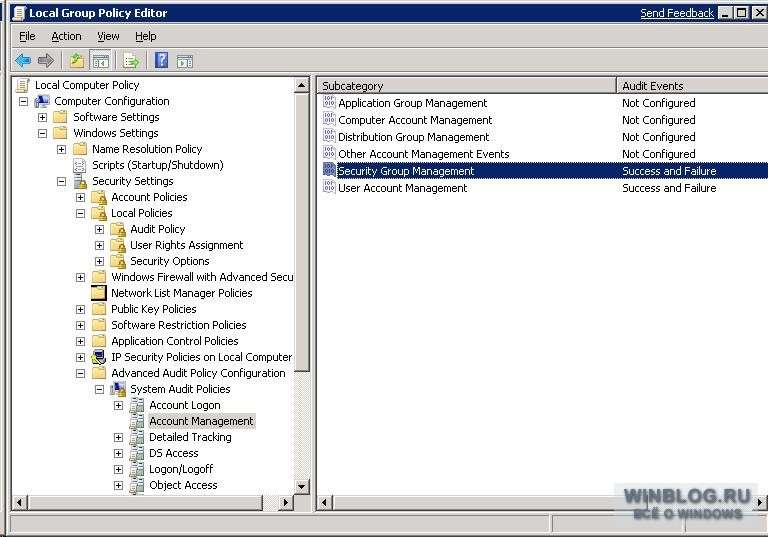The width and height of the screenshot is (768, 537).
Task: Select the Distribution Group Management policy icon
Action: click(x=329, y=137)
